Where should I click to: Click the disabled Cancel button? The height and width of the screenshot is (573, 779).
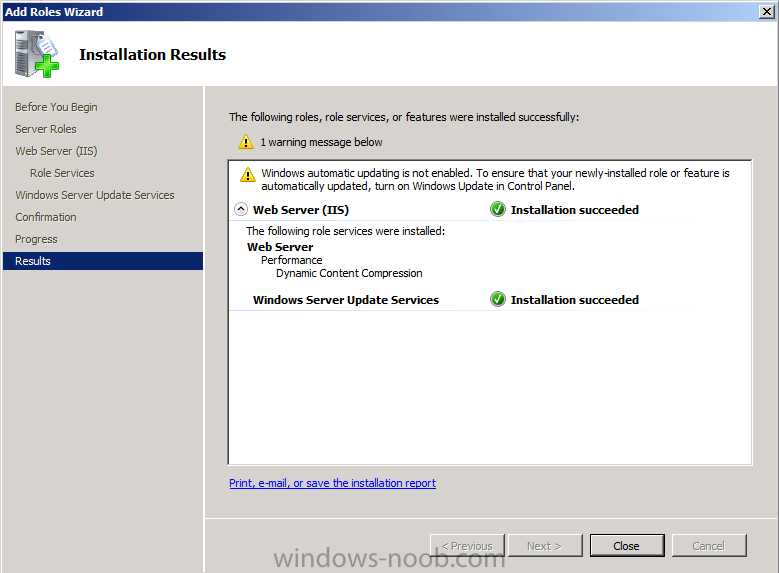point(709,546)
